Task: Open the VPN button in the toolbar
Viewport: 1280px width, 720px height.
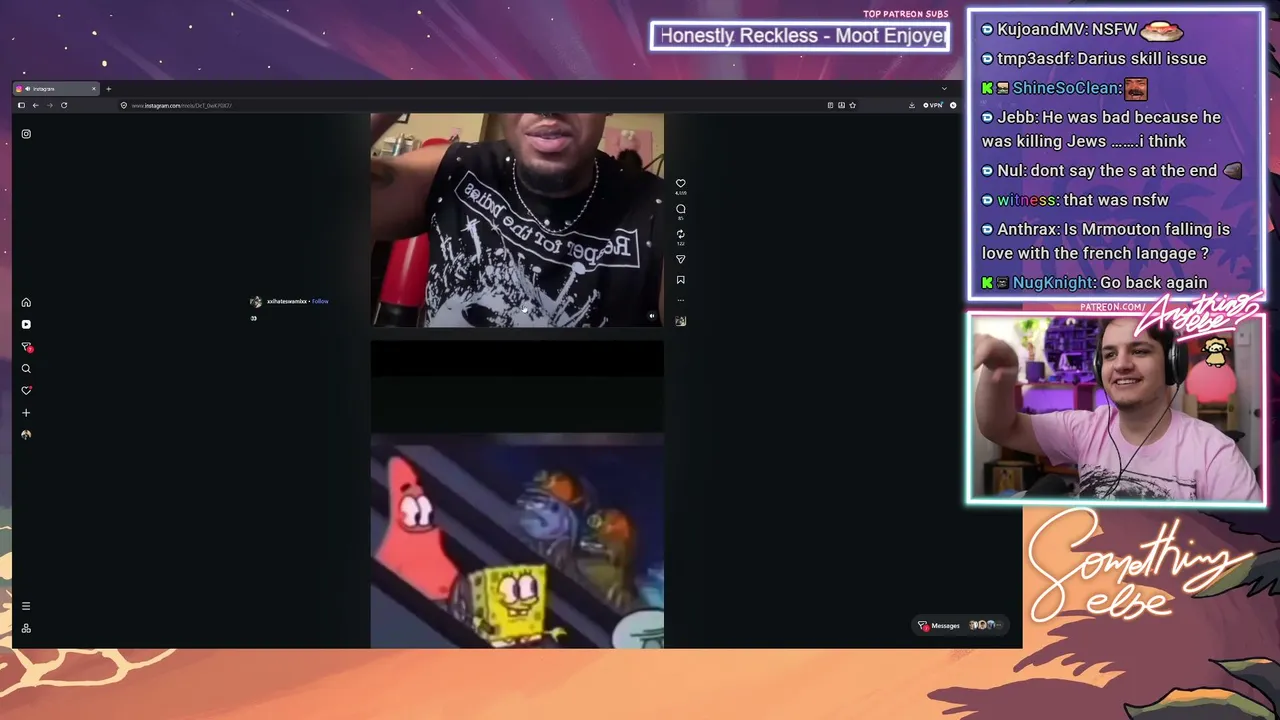Action: click(933, 105)
